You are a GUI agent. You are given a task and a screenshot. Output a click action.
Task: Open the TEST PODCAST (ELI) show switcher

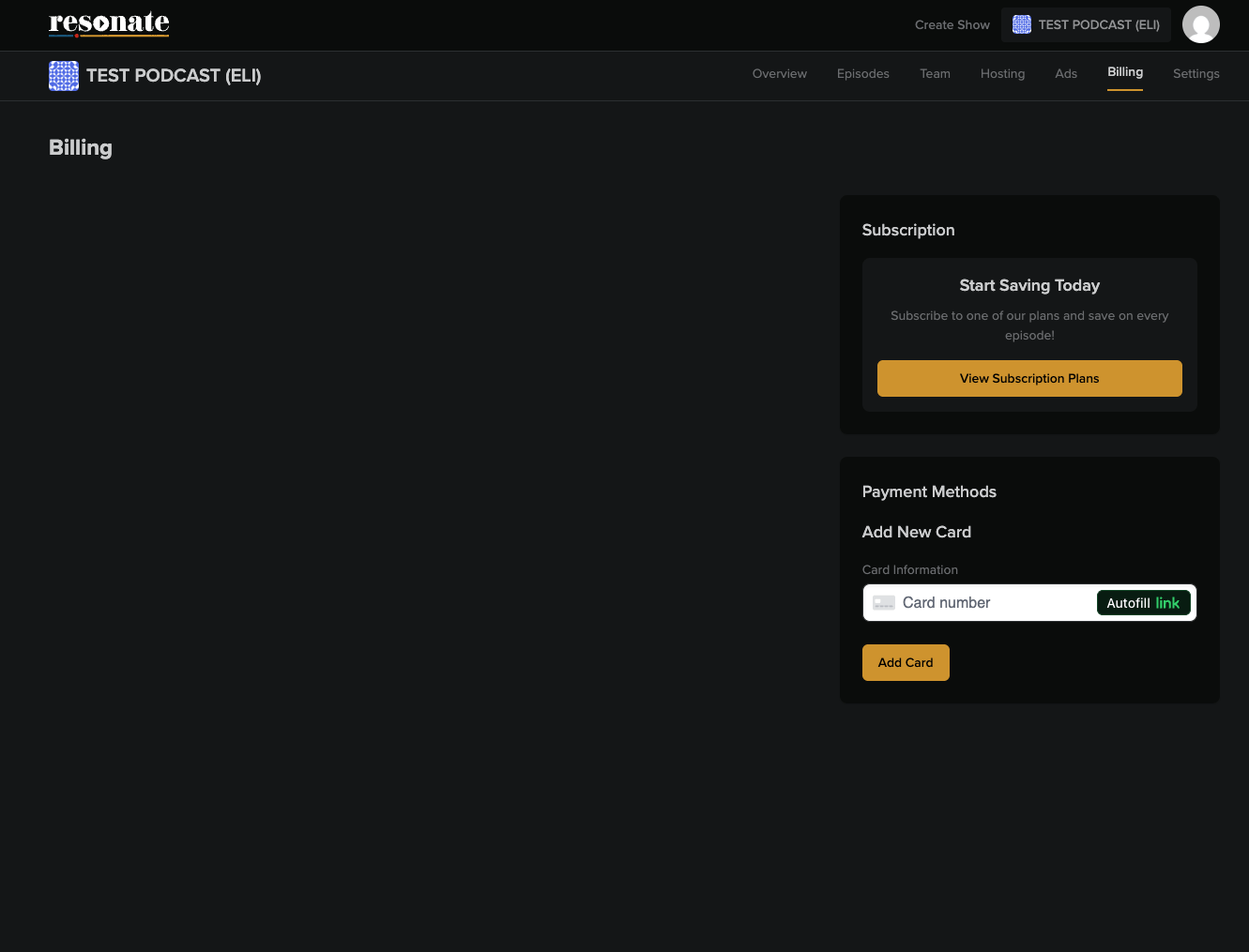pos(1086,25)
